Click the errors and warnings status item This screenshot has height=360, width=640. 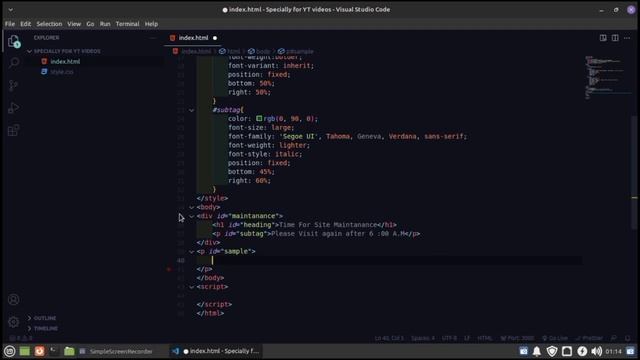(x=20, y=338)
